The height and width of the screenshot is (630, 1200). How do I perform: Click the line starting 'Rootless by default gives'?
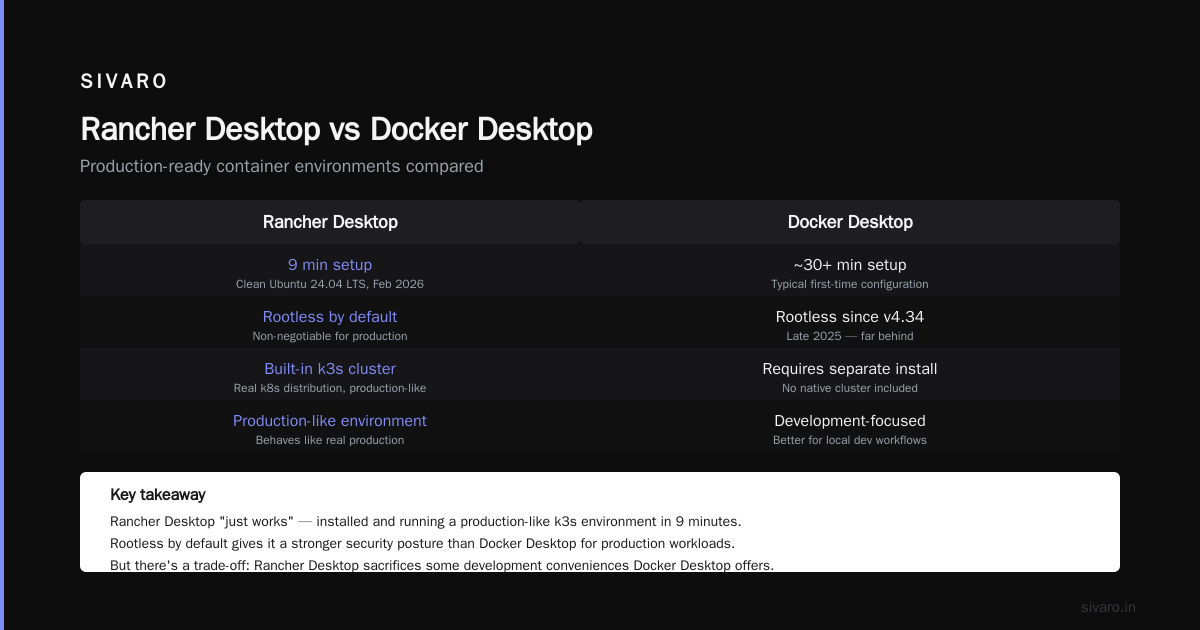click(422, 544)
